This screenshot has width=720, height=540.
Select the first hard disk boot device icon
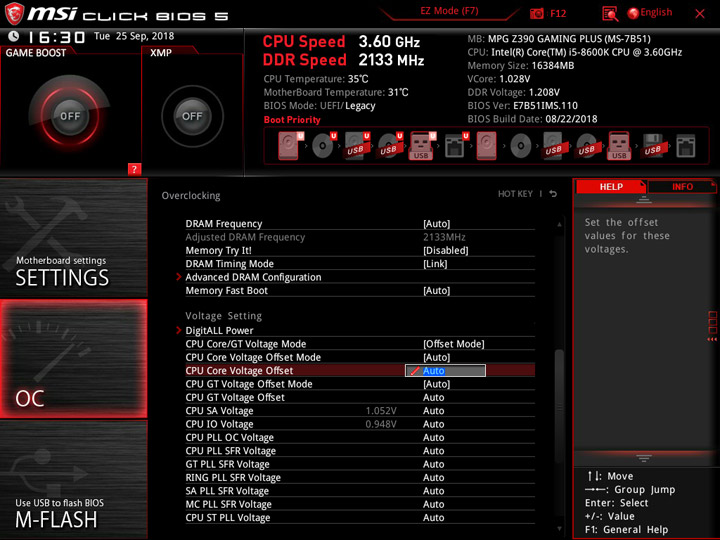(x=288, y=146)
